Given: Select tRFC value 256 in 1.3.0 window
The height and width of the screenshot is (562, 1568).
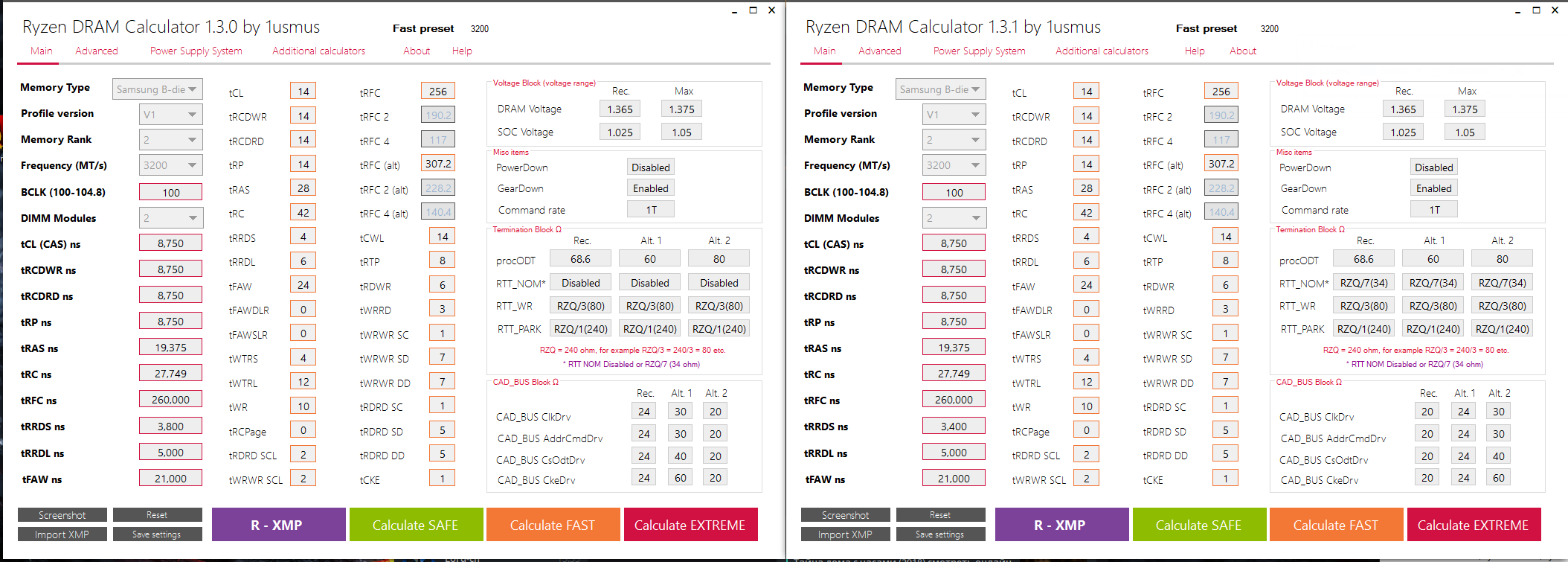Looking at the screenshot, I should [438, 92].
